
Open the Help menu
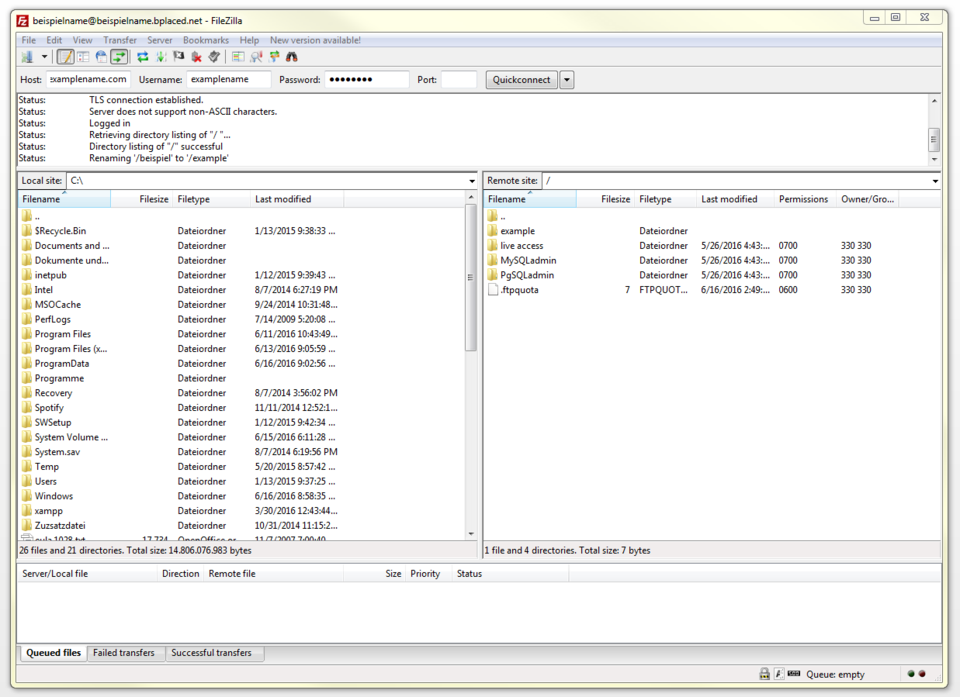click(x=249, y=40)
